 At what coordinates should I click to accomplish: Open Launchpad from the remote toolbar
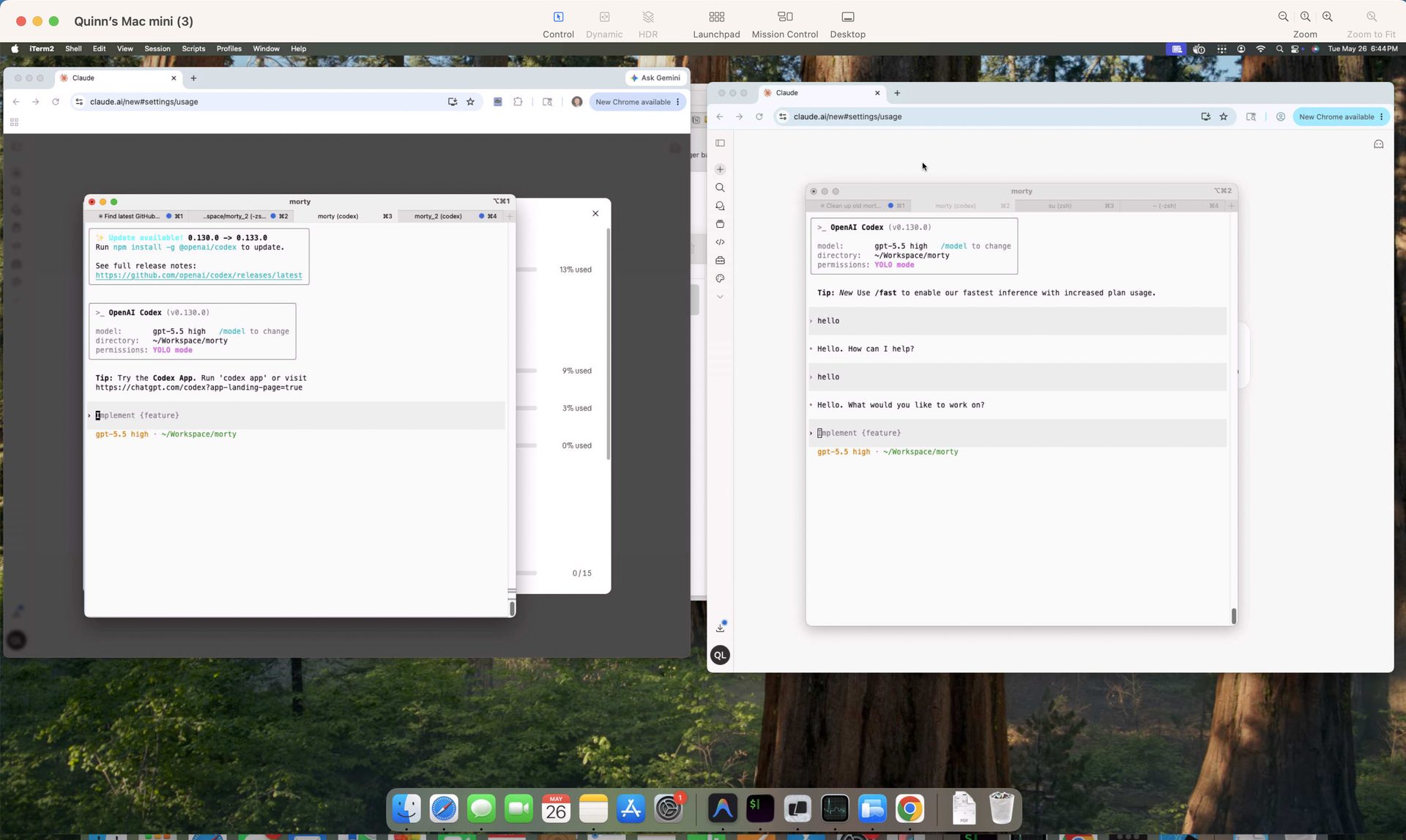point(716,24)
